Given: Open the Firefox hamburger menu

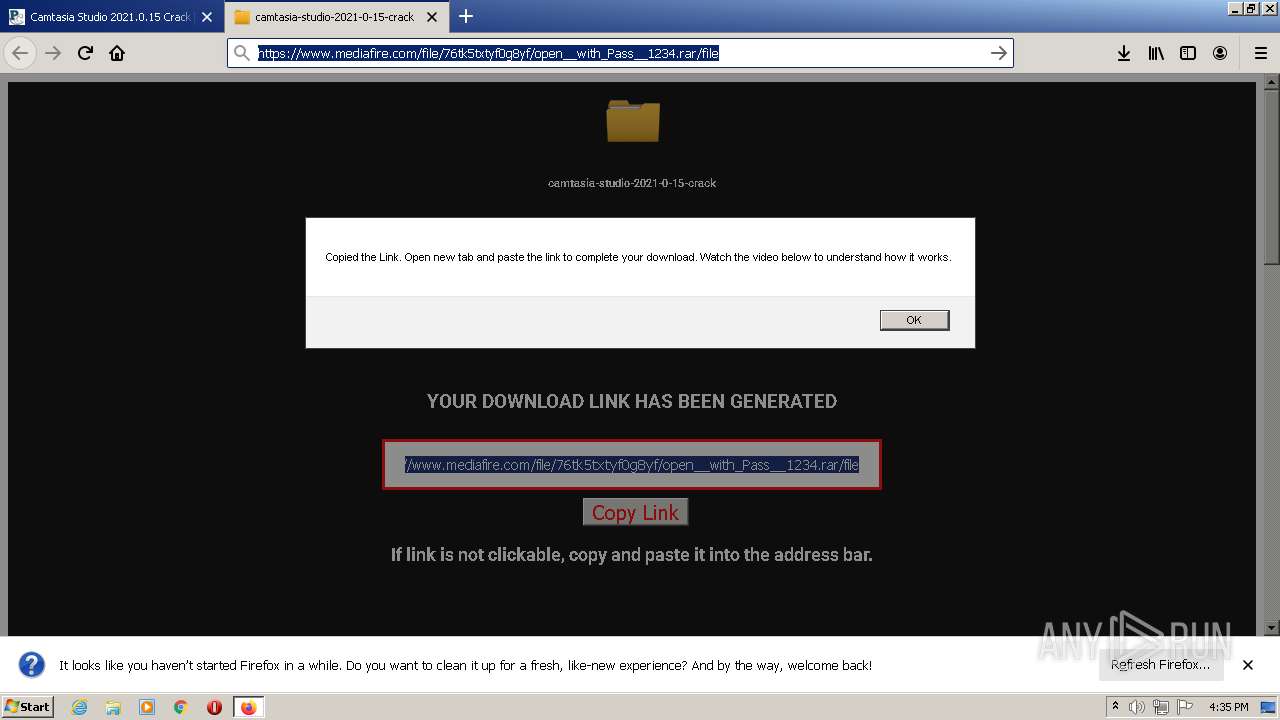Looking at the screenshot, I should (1260, 53).
